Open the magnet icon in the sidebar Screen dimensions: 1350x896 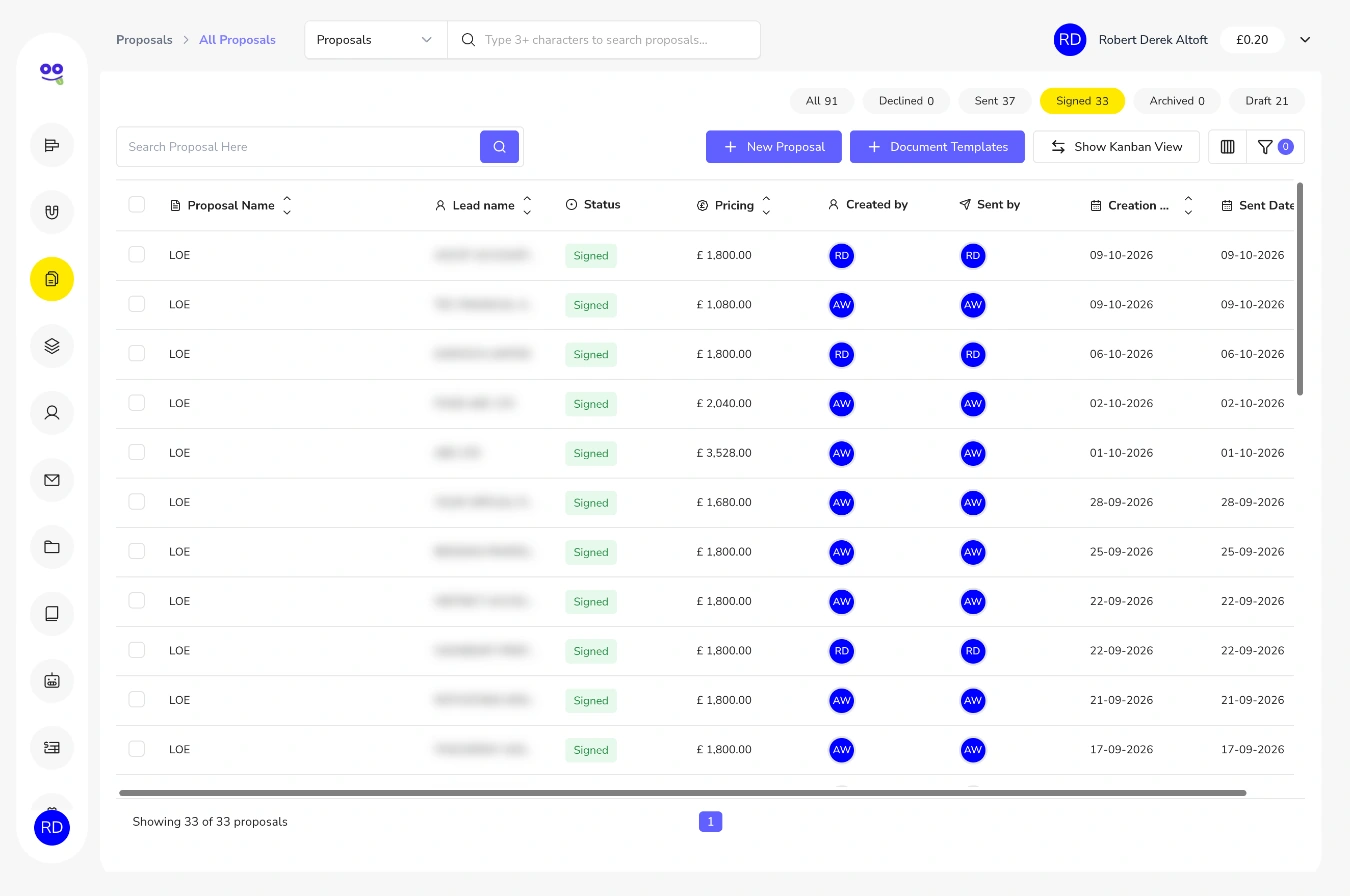point(52,212)
